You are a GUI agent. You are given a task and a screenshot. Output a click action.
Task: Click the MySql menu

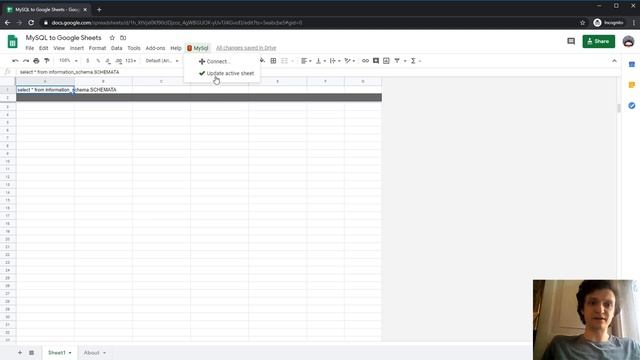[x=198, y=48]
